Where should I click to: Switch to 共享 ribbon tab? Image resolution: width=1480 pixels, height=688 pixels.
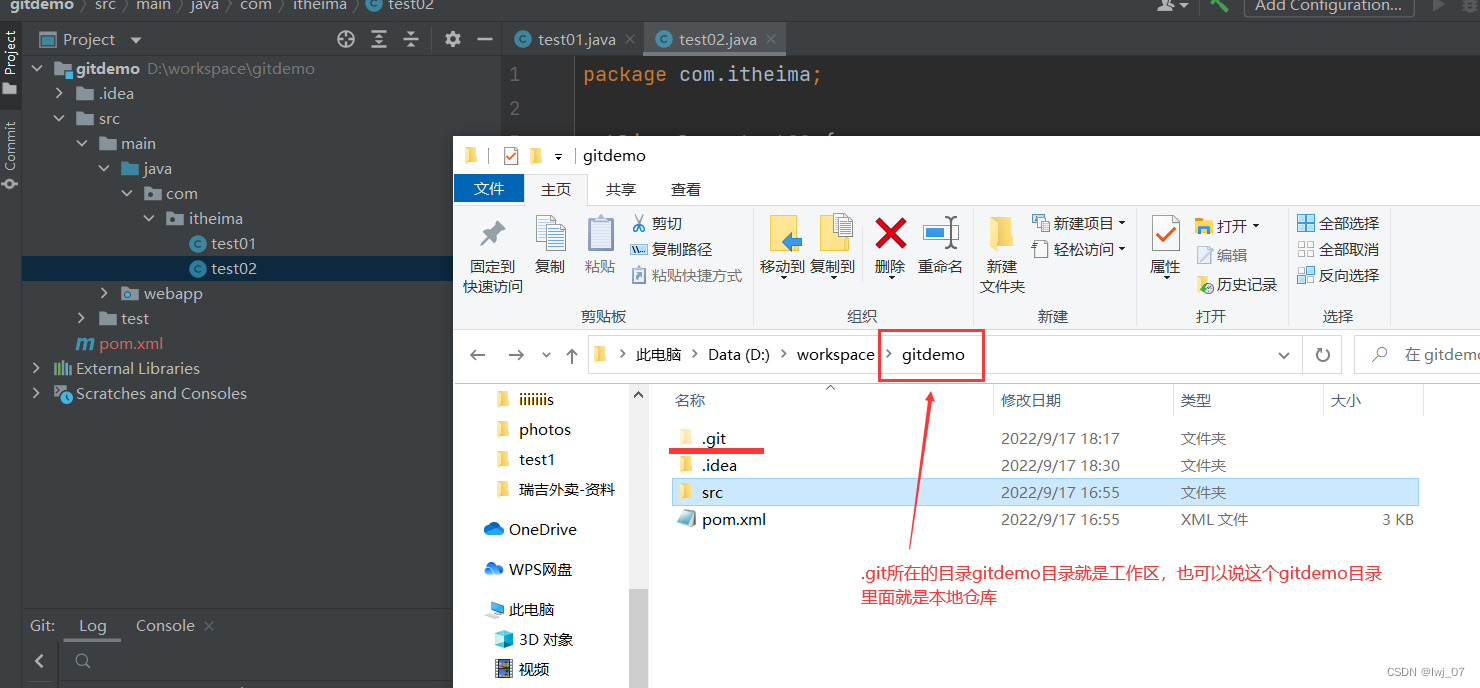coord(621,189)
